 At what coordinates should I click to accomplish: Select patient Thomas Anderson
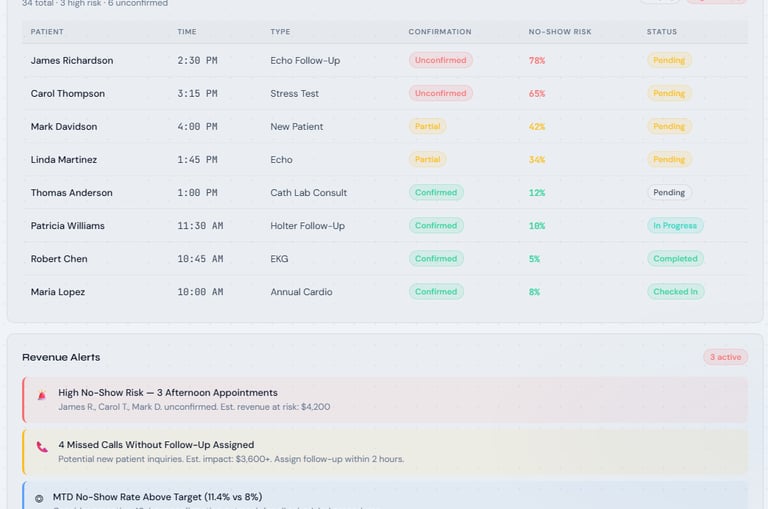[72, 193]
